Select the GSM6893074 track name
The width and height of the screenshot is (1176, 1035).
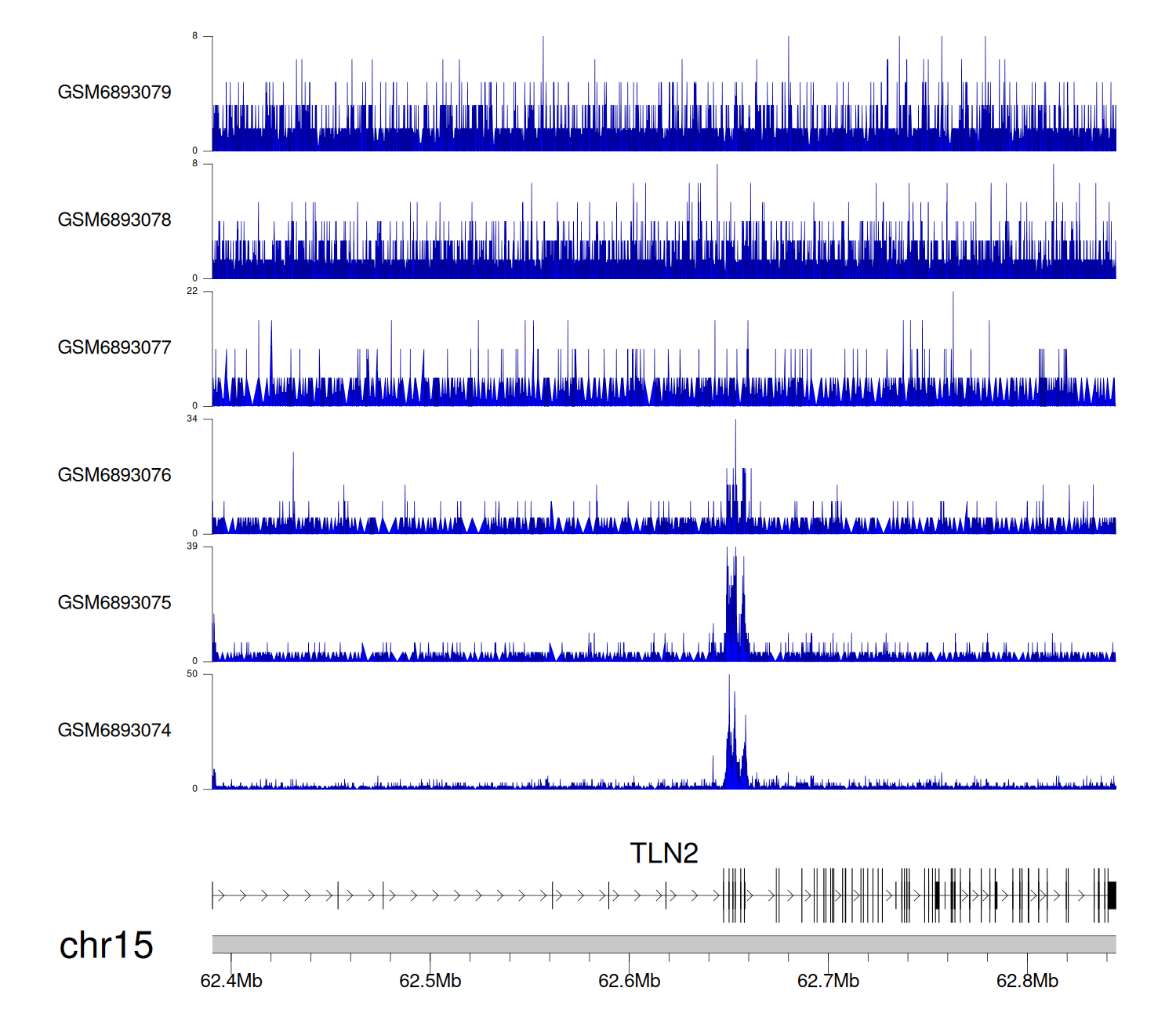(114, 731)
